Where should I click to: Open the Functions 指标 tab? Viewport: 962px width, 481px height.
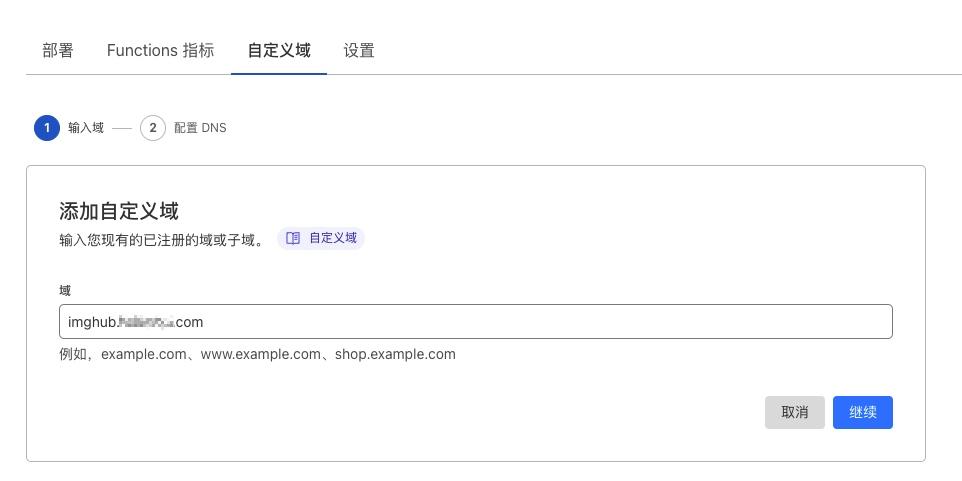(x=160, y=50)
